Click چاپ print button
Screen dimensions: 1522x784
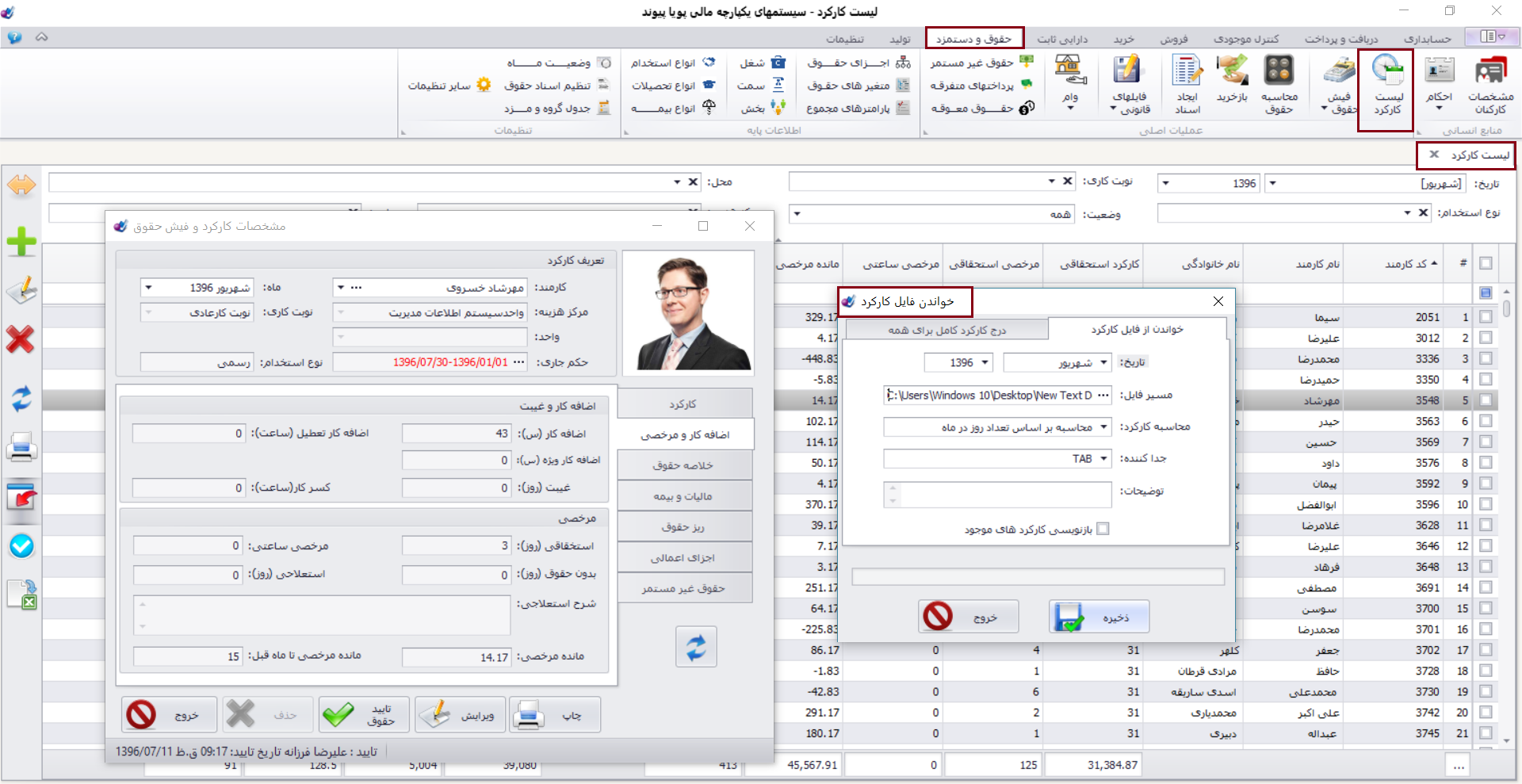point(555,715)
